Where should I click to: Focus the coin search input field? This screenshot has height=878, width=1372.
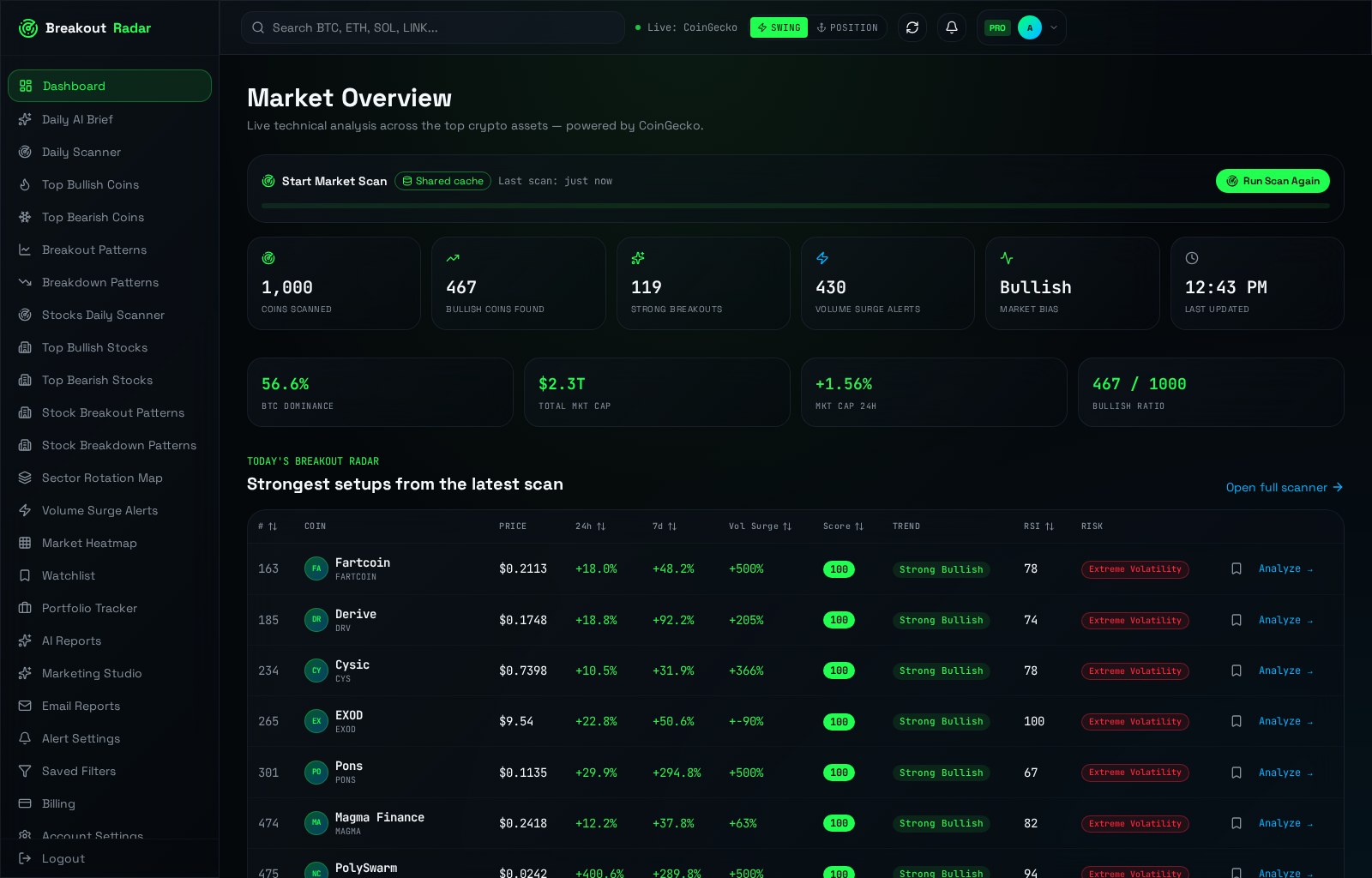[433, 27]
